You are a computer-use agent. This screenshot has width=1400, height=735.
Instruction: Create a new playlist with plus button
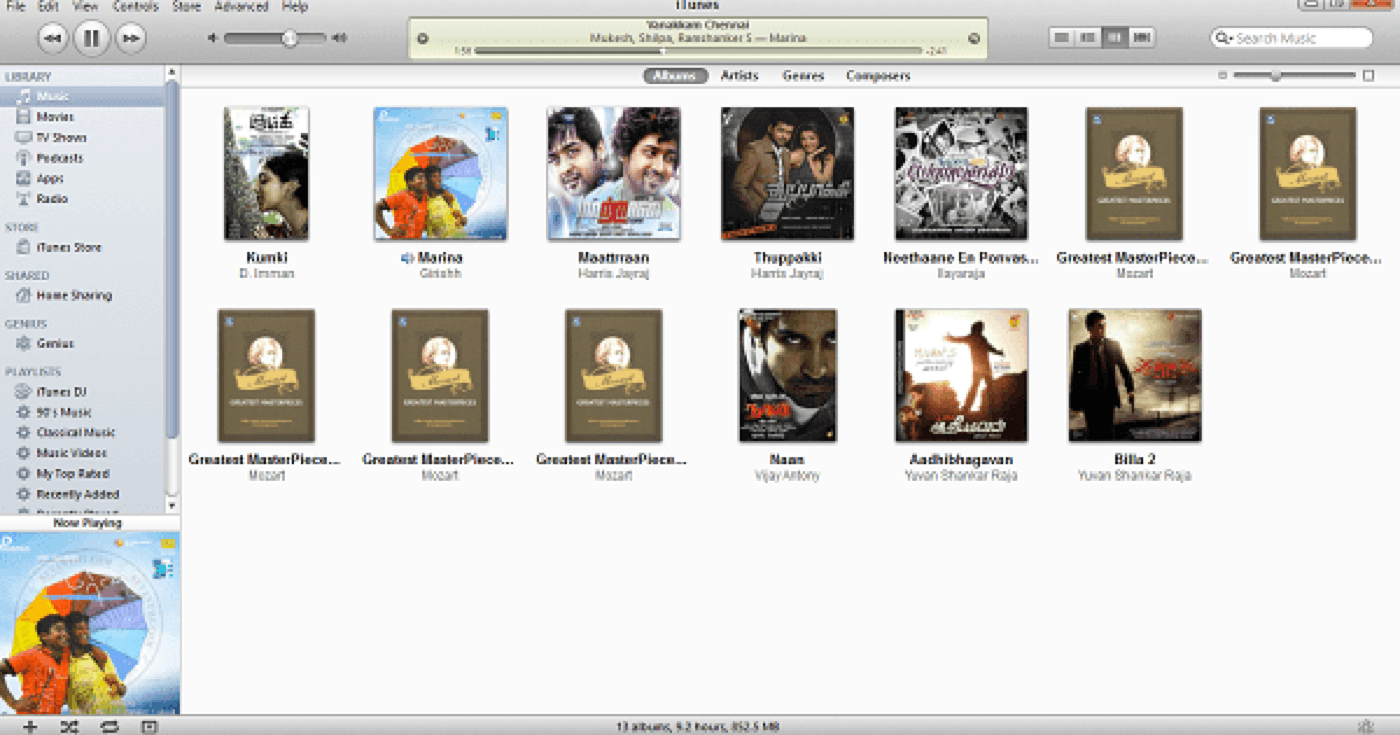tap(30, 726)
